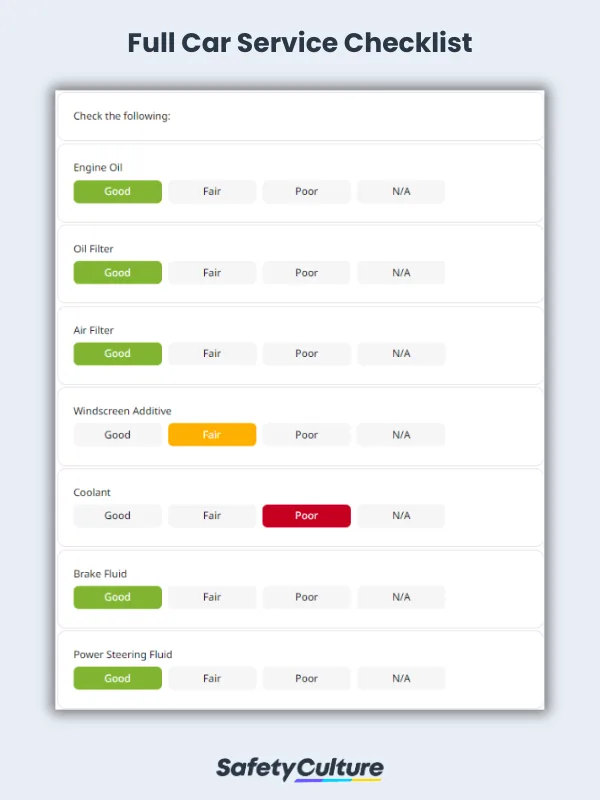
Task: Mark Brake Fluid as Good
Action: pyautogui.click(x=117, y=597)
